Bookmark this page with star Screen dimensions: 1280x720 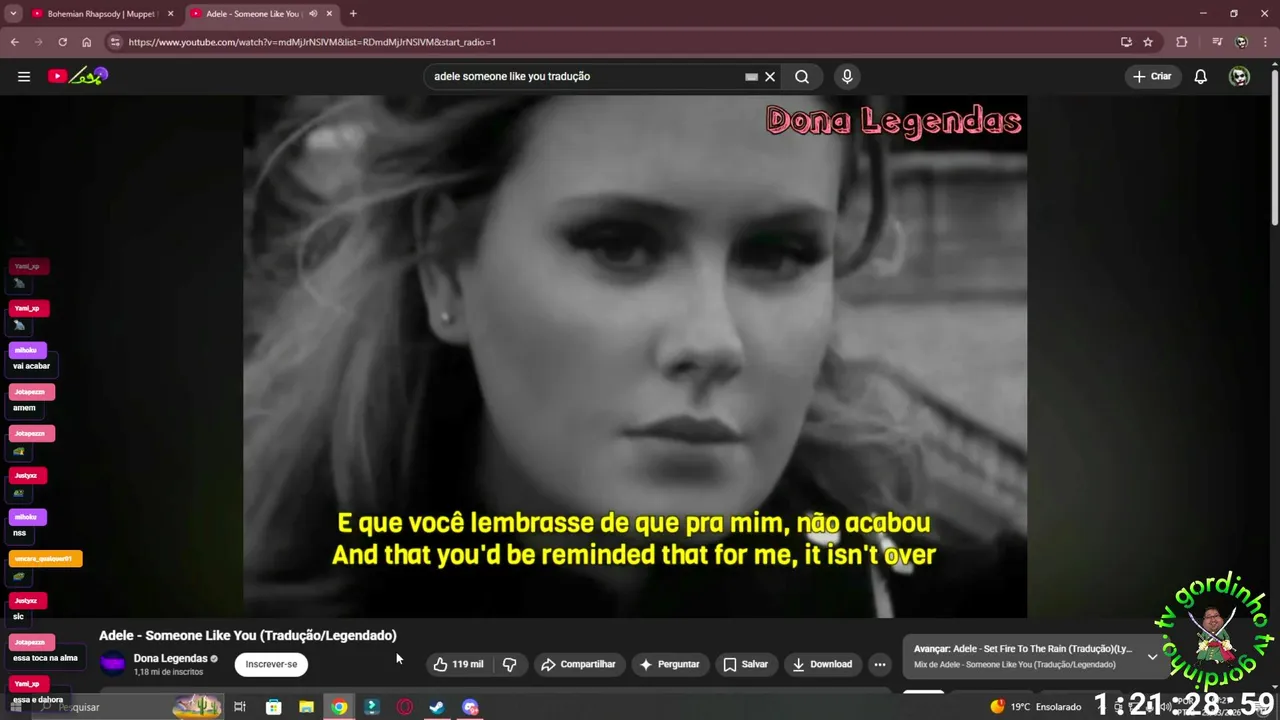[1148, 42]
